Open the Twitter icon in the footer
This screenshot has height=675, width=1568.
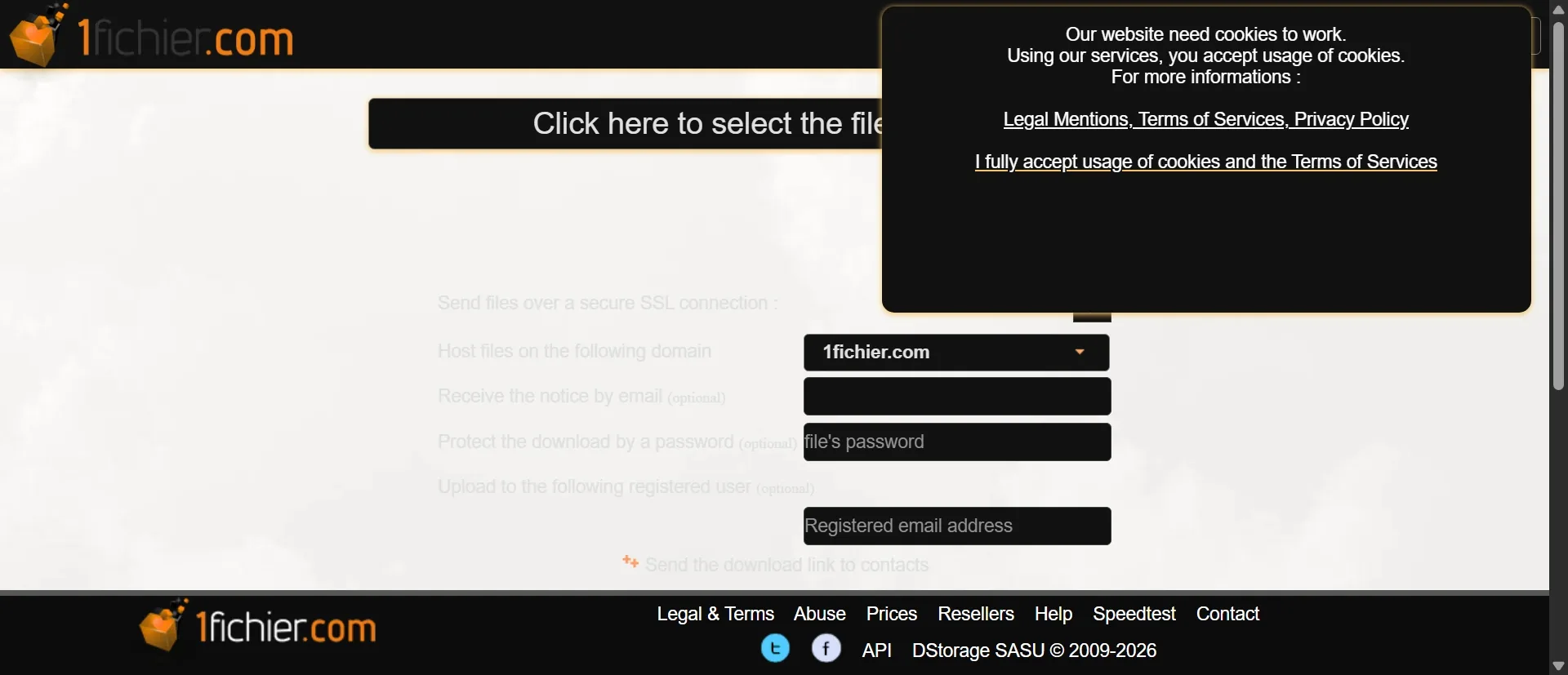click(x=775, y=649)
